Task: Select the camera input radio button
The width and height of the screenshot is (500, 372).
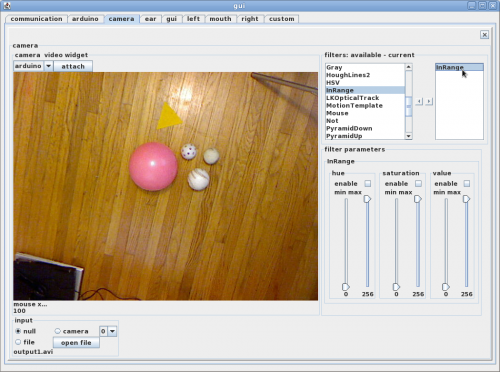Action: pyautogui.click(x=58, y=331)
